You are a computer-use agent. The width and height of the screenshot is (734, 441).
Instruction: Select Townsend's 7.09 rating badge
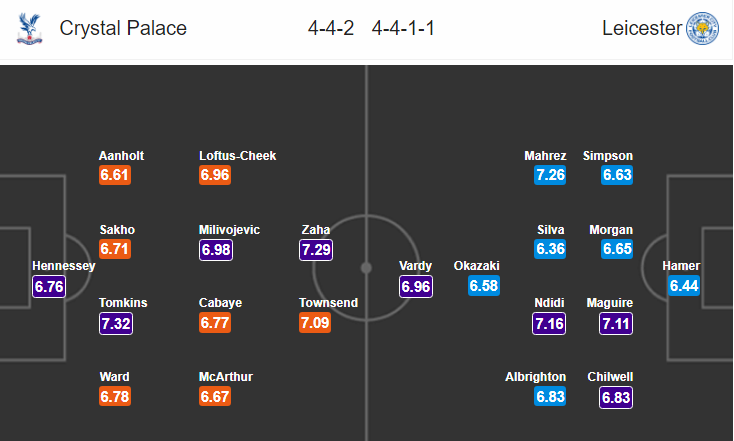(x=315, y=323)
